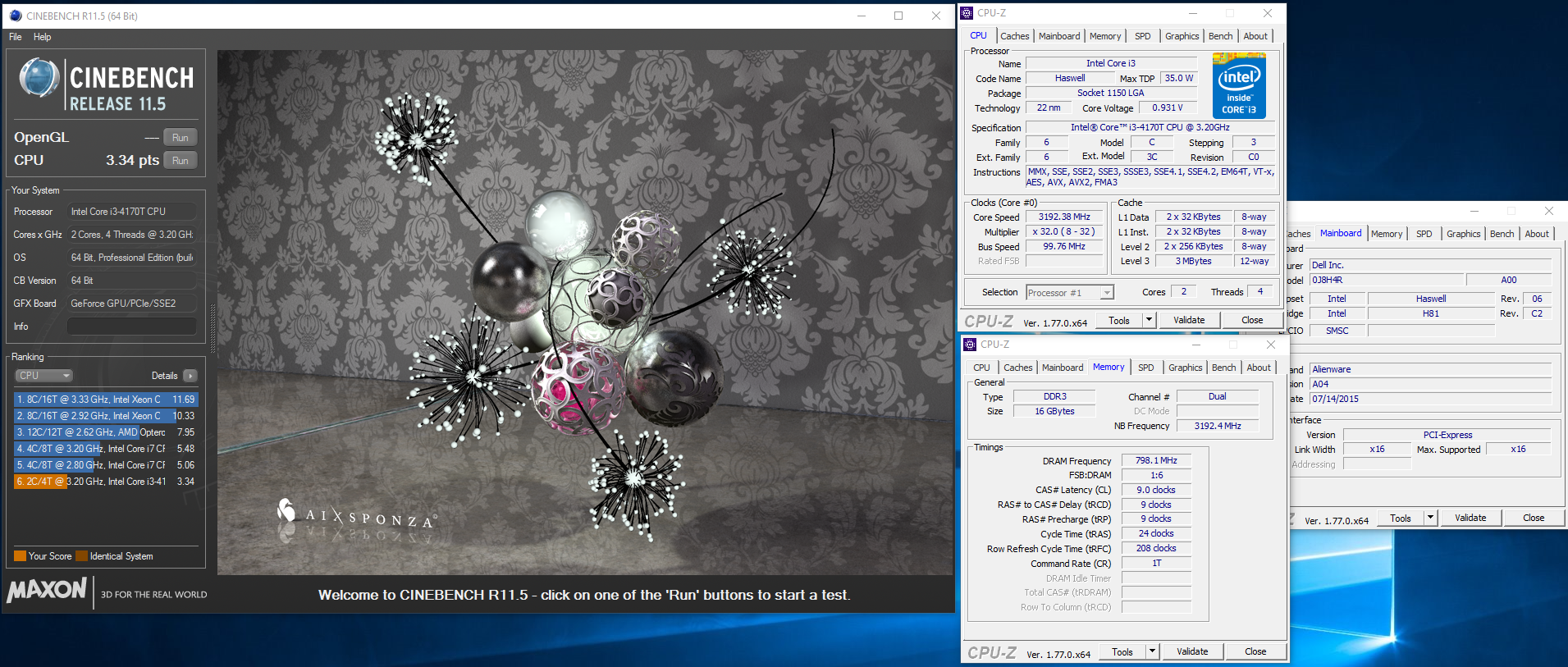Viewport: 1568px width, 667px height.
Task: Select ranking entry 6 Core i3 3.34
Action: (x=105, y=482)
